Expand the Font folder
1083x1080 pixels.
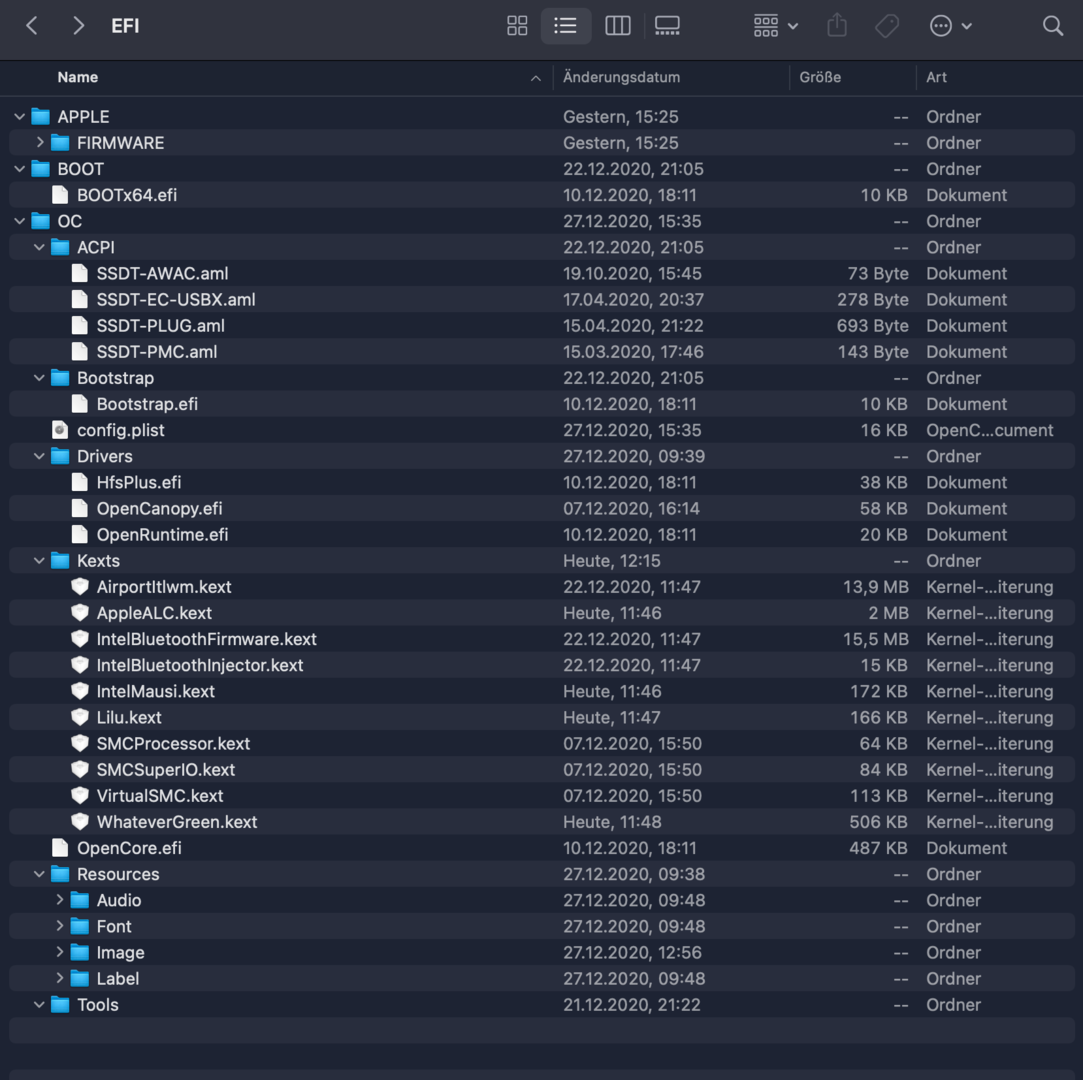pyautogui.click(x=59, y=926)
